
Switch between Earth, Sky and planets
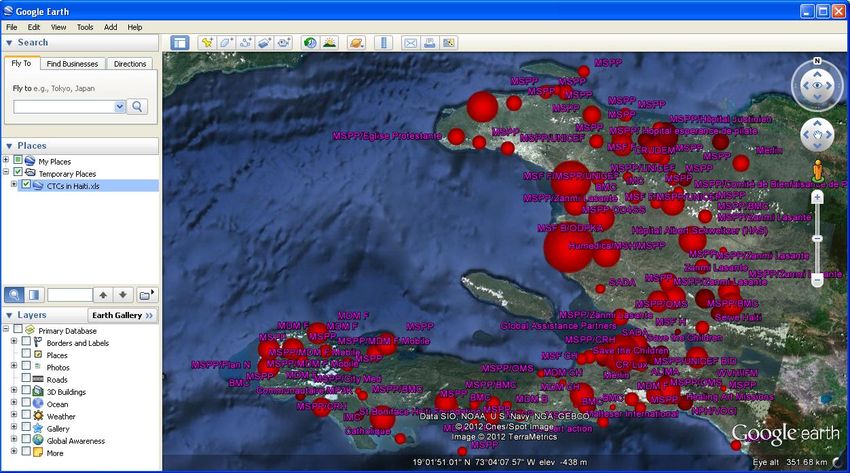(356, 43)
